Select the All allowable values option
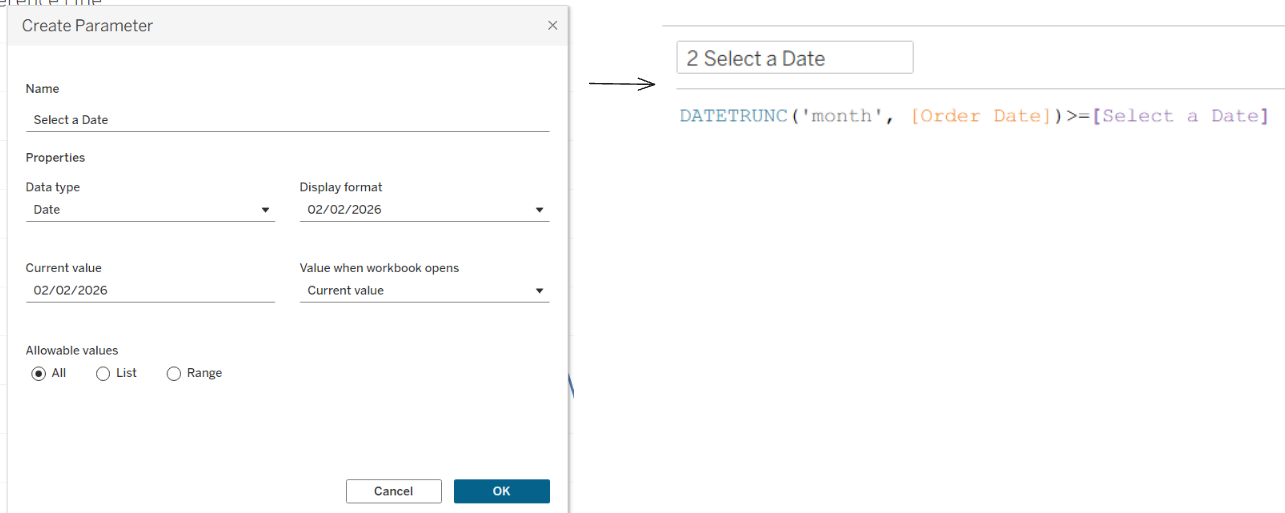This screenshot has width=1285, height=513. pyautogui.click(x=39, y=373)
